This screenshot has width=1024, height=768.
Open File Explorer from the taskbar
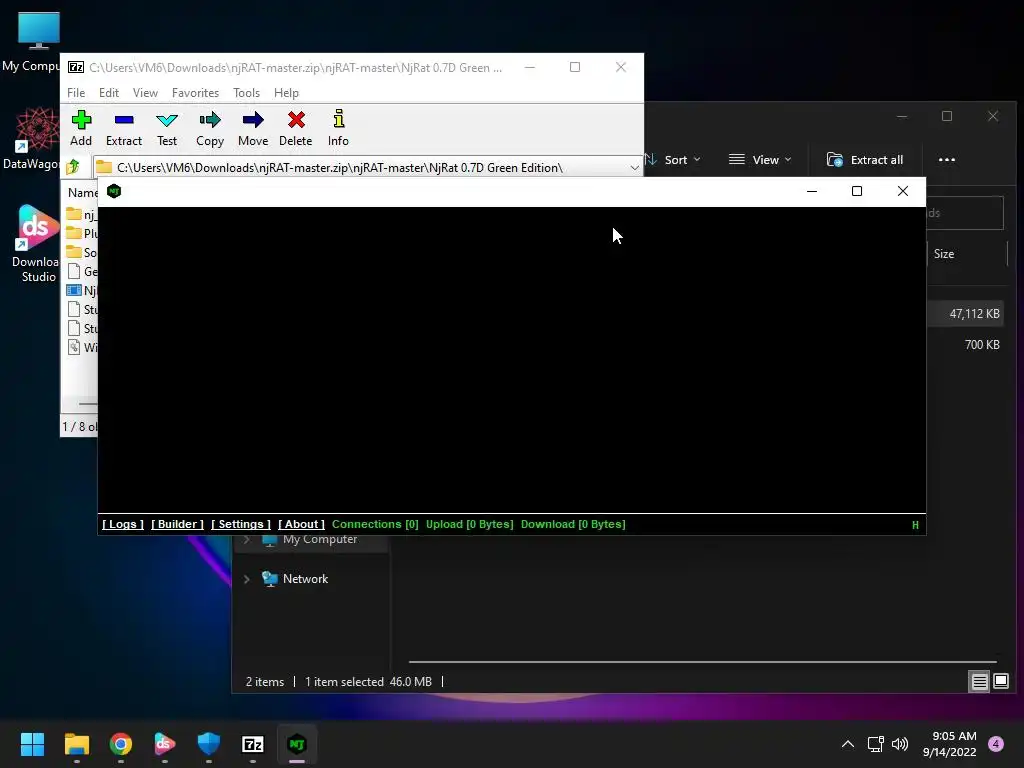(x=76, y=744)
